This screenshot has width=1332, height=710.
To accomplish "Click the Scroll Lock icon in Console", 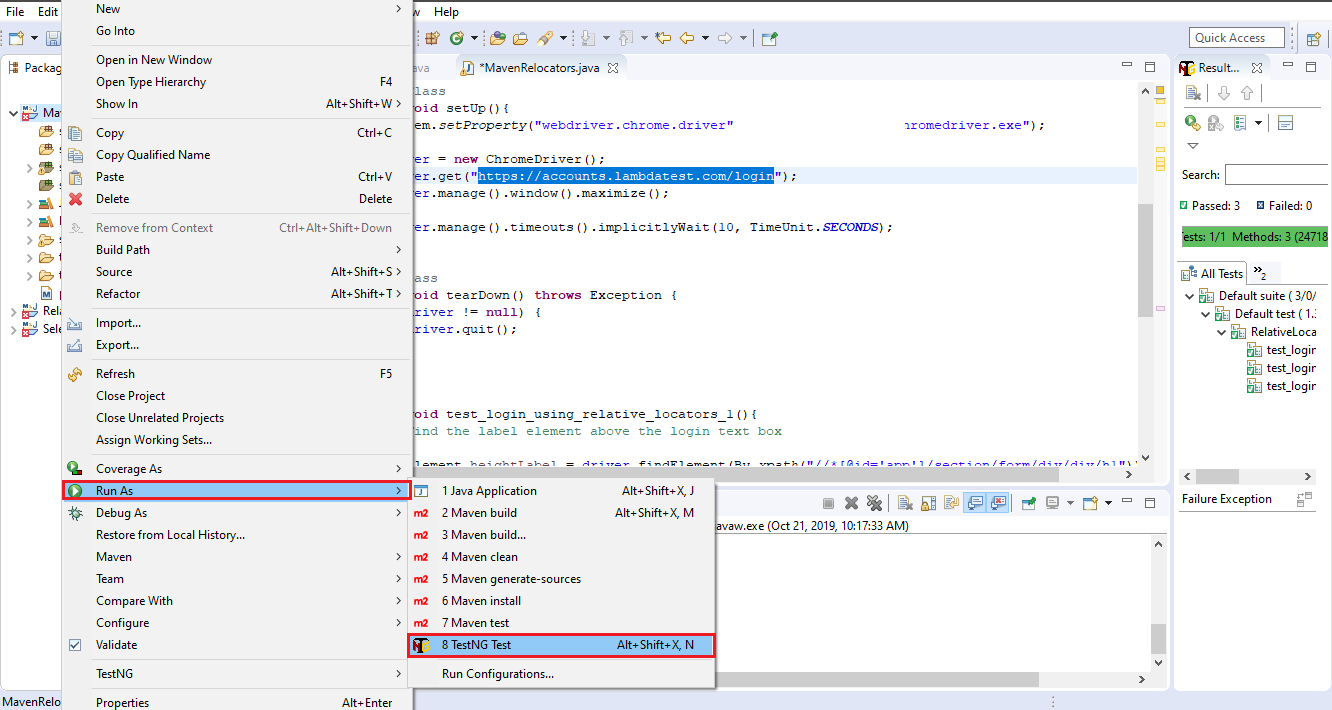I will [x=926, y=503].
